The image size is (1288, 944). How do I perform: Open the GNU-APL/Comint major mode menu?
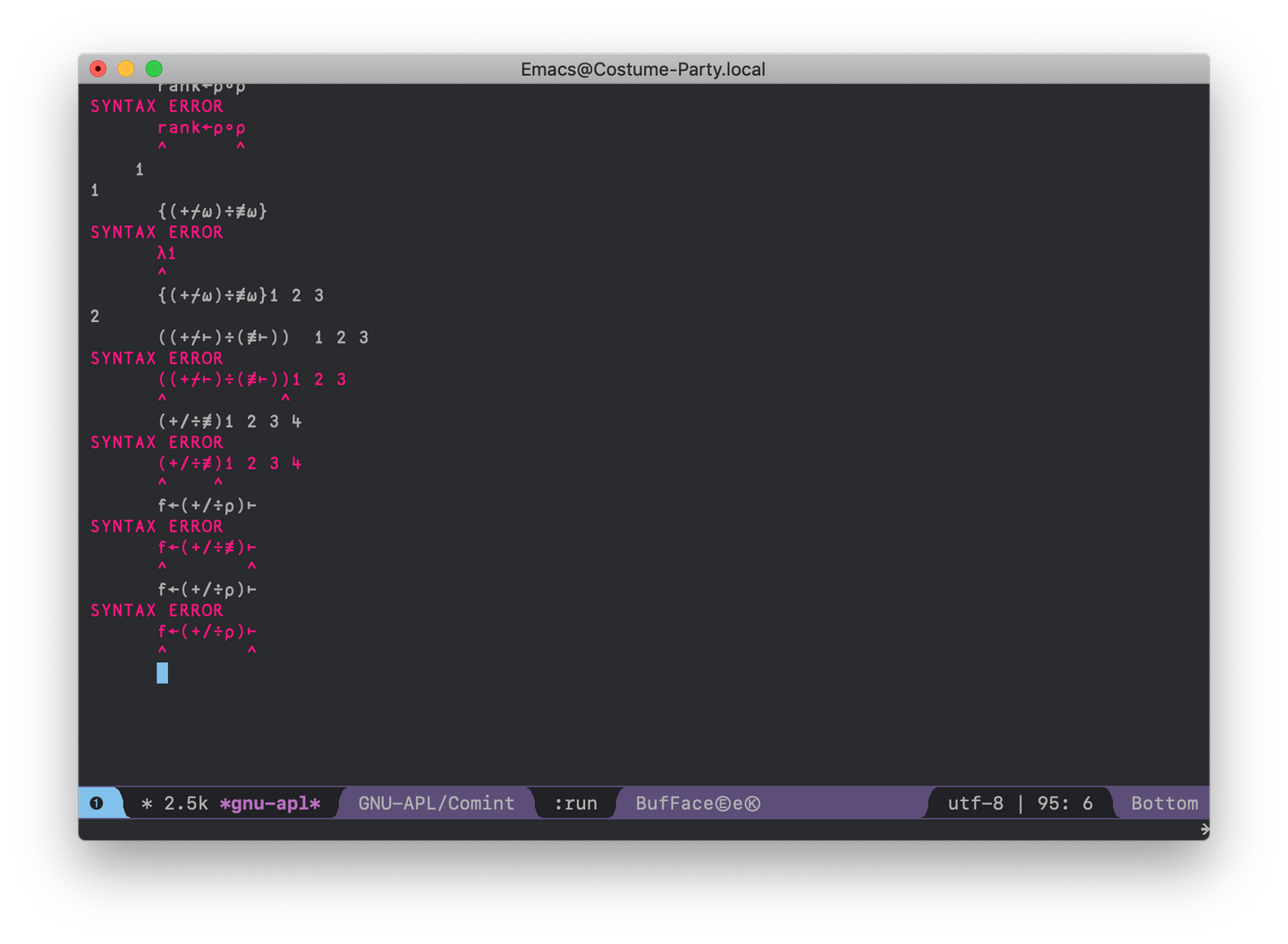click(436, 803)
